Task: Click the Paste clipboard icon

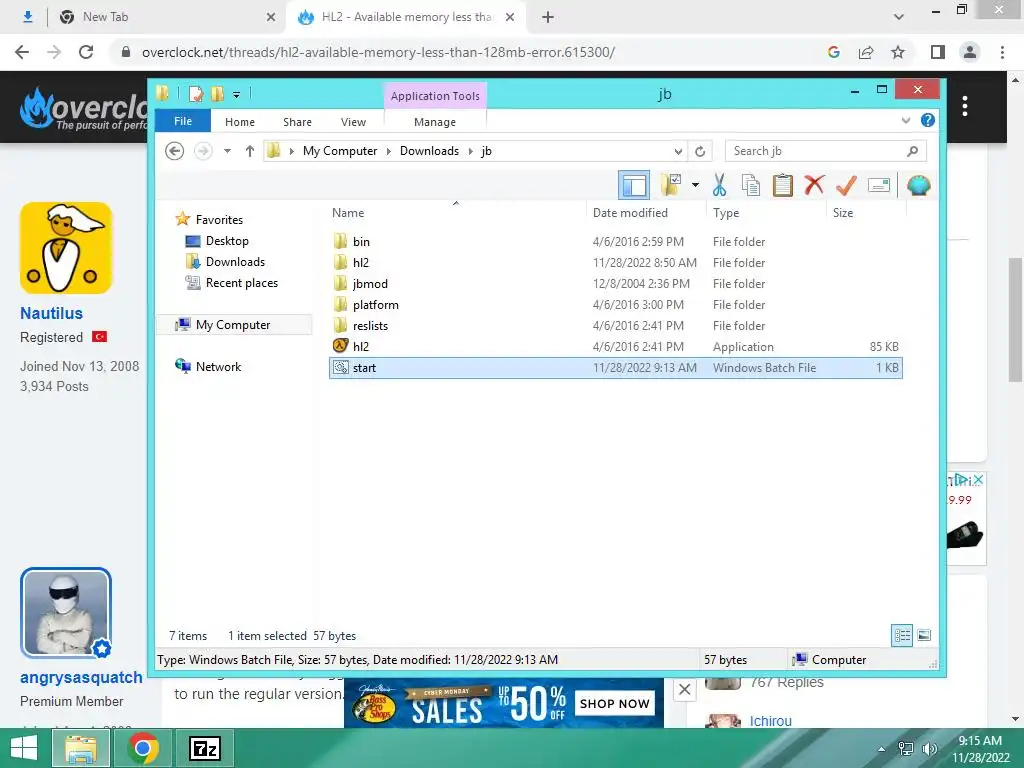Action: (x=782, y=185)
